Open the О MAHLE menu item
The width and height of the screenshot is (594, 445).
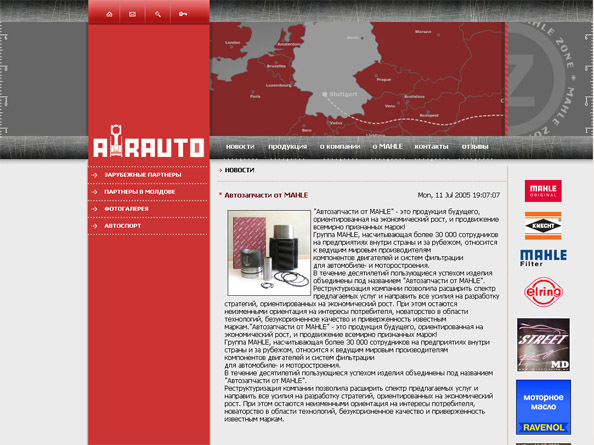387,147
